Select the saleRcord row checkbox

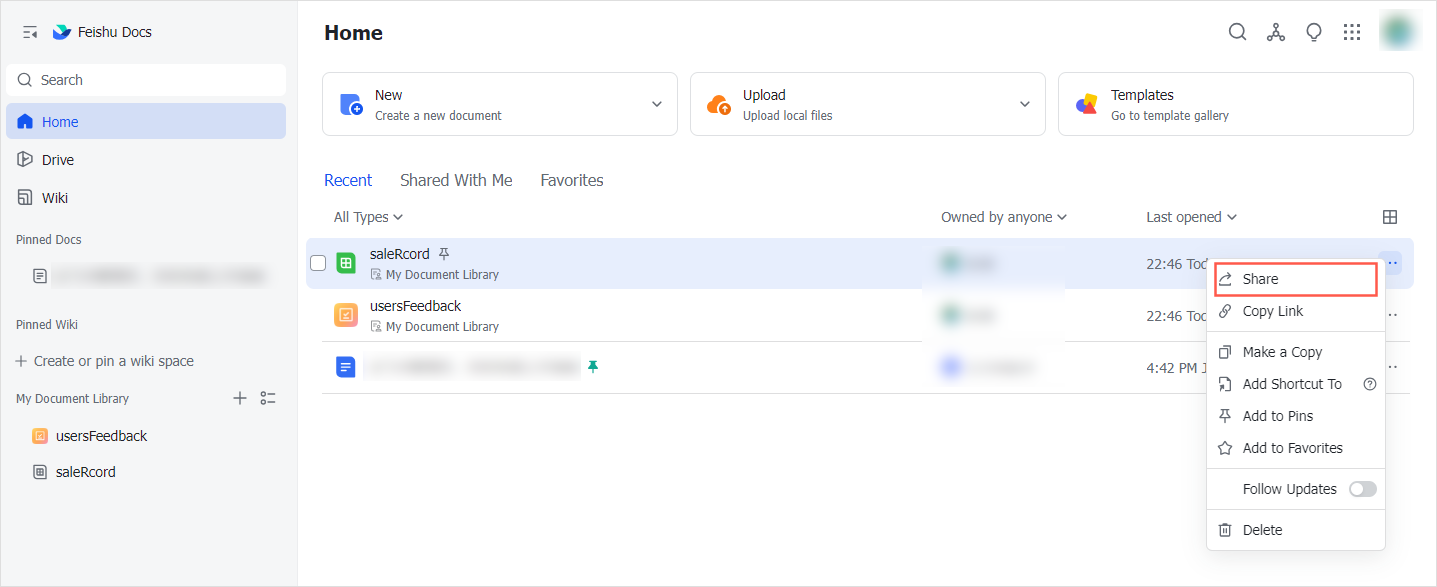coord(318,263)
